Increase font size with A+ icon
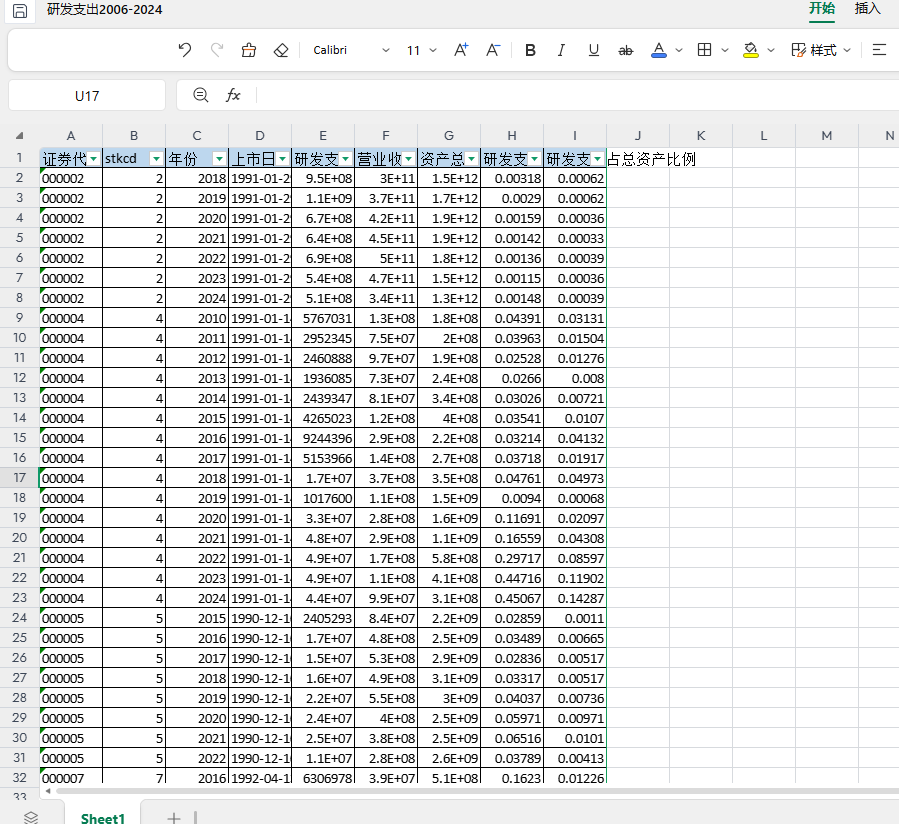Screen dimensions: 899x824 coord(461,50)
